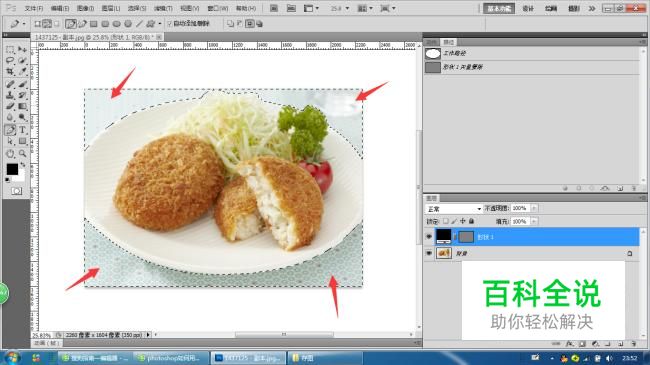The image size is (650, 365).
Task: Select the Quick Selection tool
Action: [x=22, y=61]
